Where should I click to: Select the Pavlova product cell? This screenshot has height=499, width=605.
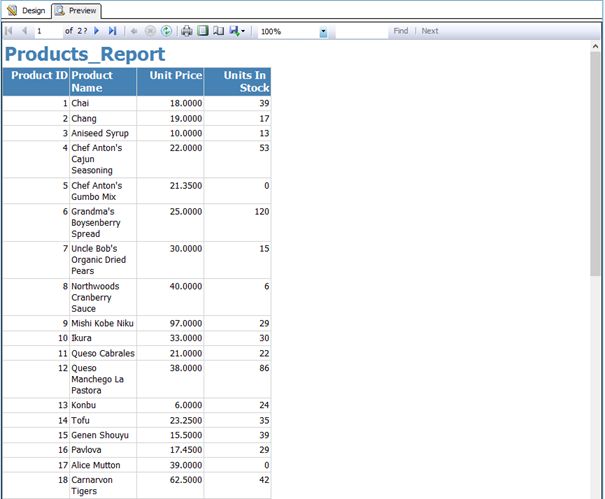103,450
